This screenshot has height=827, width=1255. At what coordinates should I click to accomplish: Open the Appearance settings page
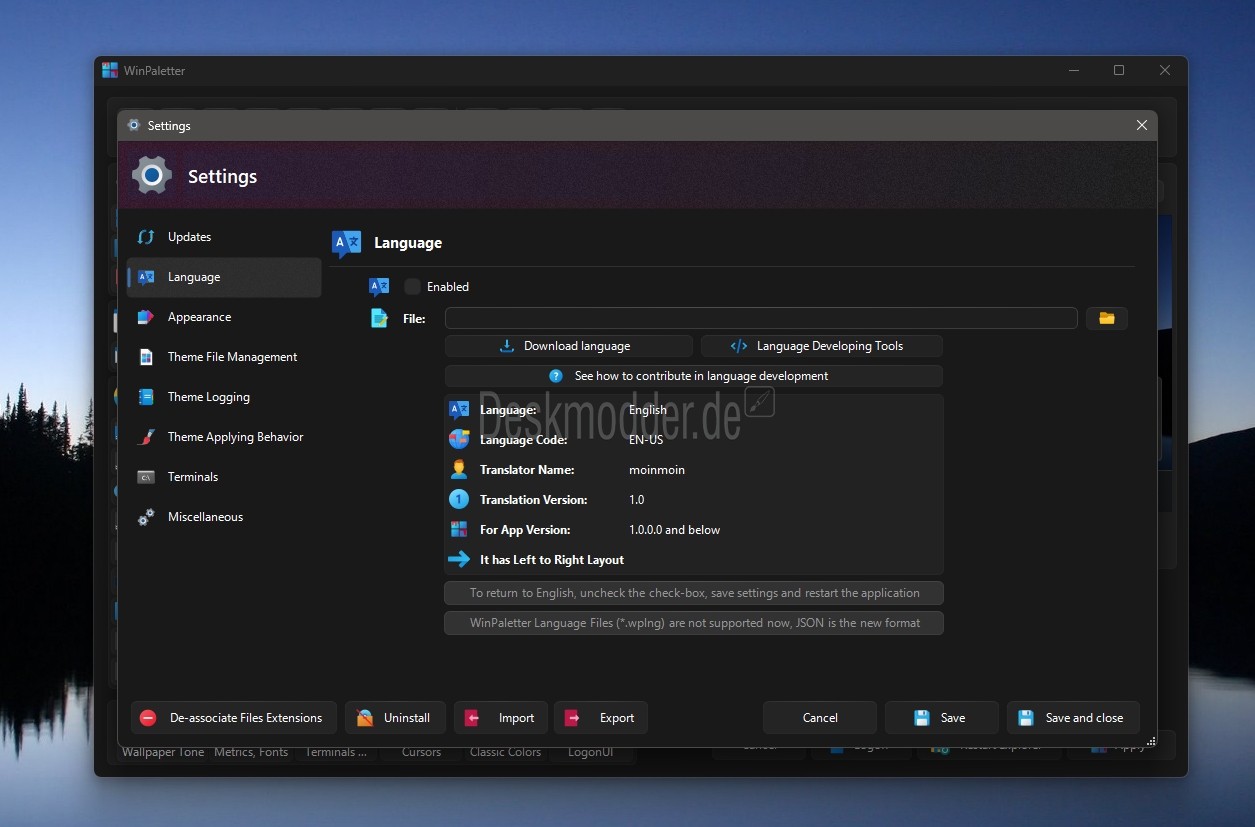(224, 317)
